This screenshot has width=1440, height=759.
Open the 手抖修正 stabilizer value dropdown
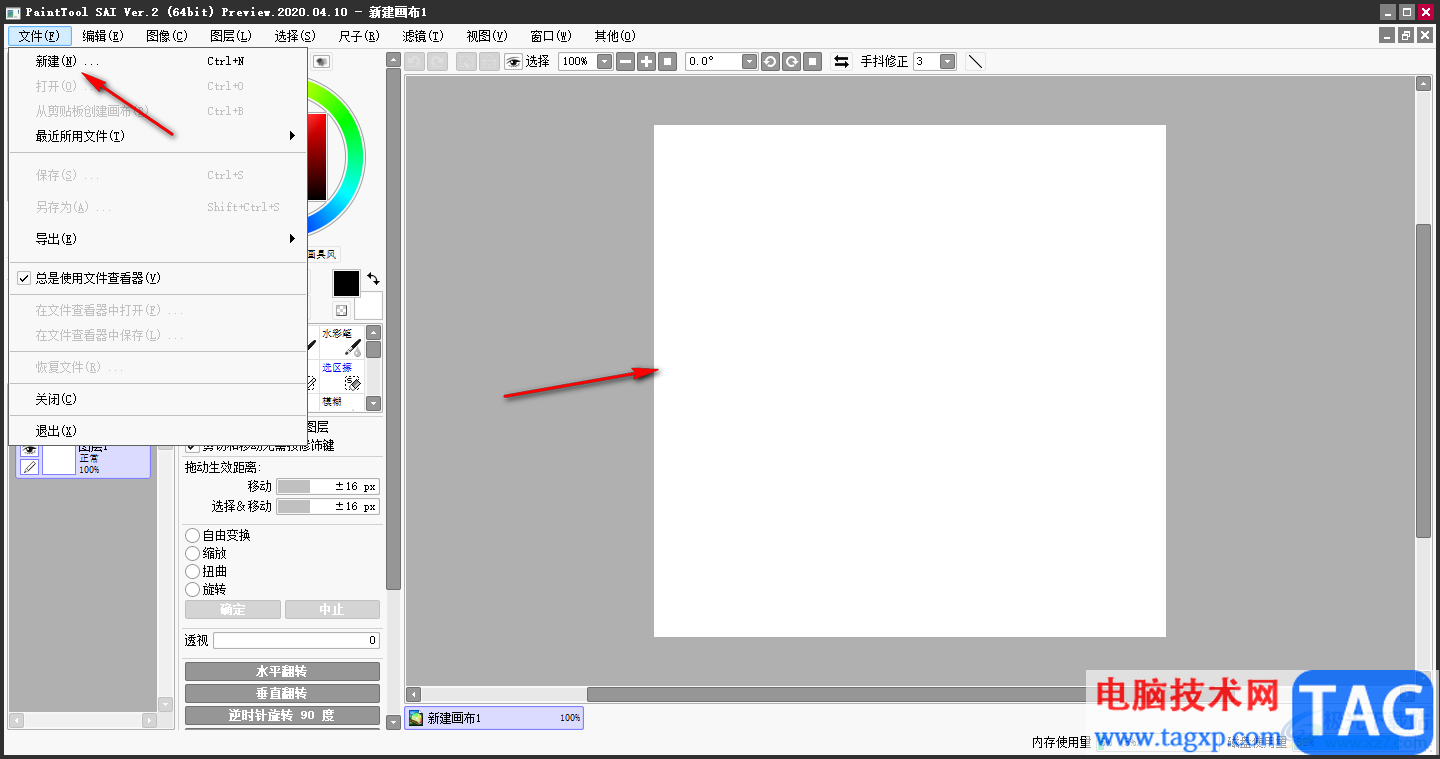(947, 61)
